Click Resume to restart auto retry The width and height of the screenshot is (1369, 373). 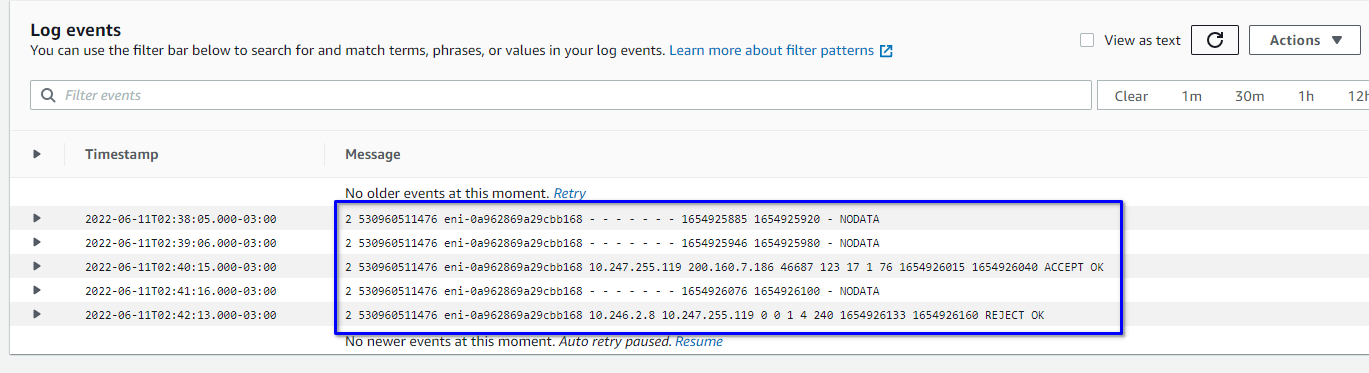click(x=698, y=341)
